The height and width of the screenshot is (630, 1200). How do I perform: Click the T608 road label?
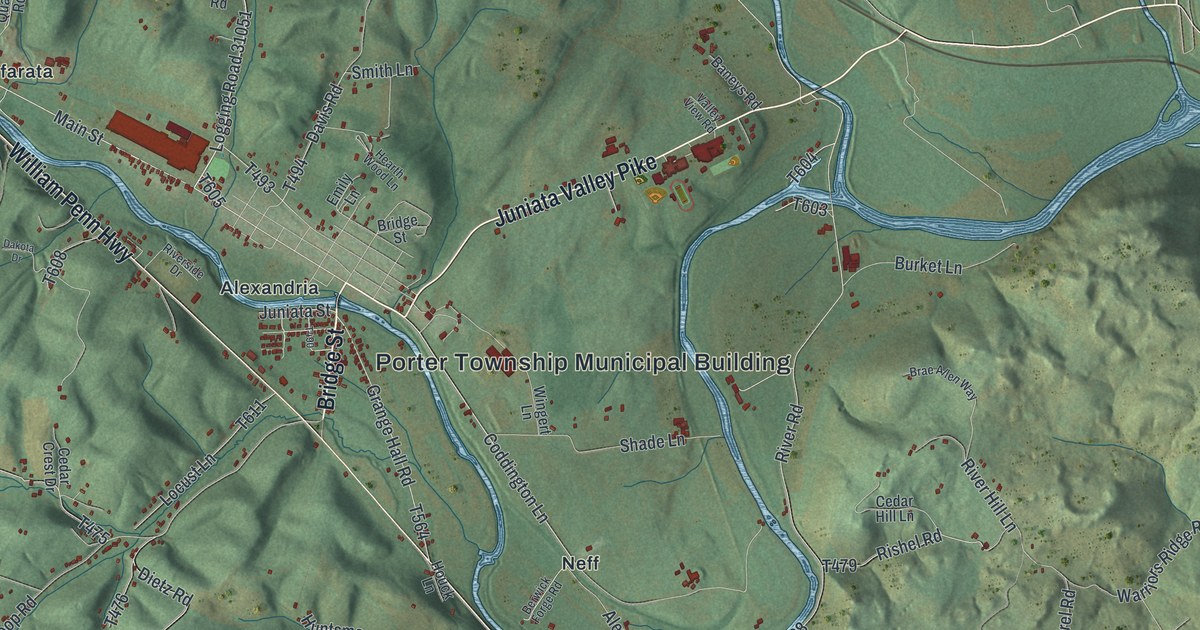coord(56,266)
